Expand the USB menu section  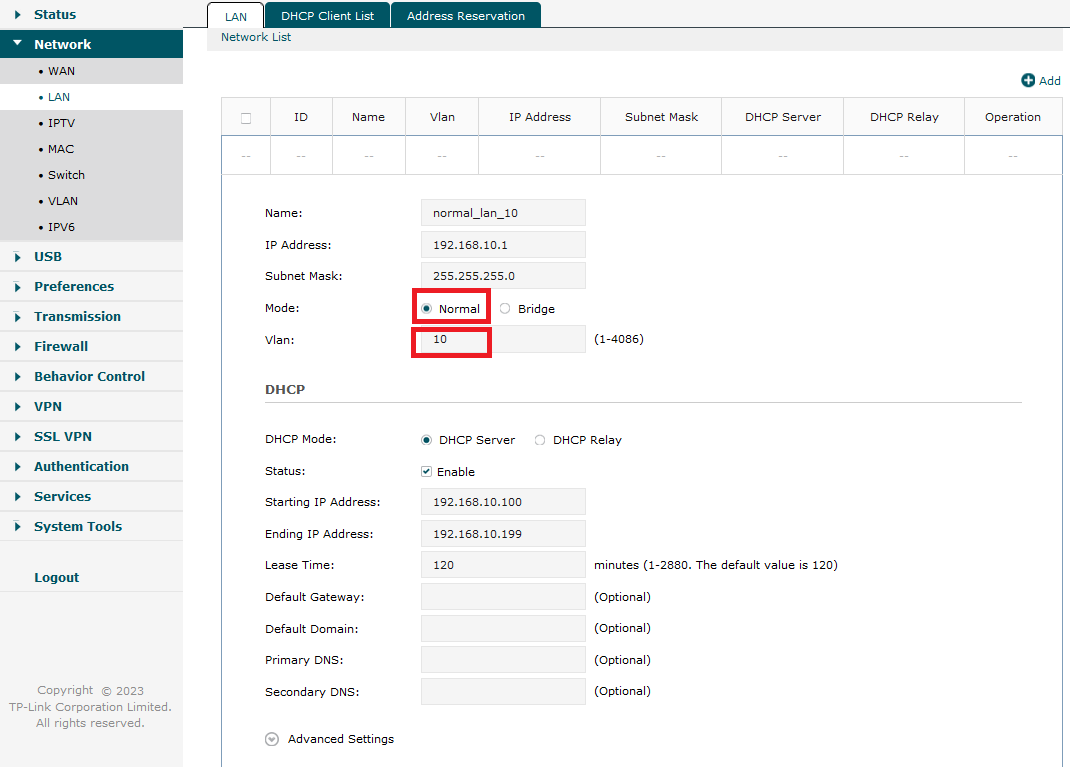(91, 257)
